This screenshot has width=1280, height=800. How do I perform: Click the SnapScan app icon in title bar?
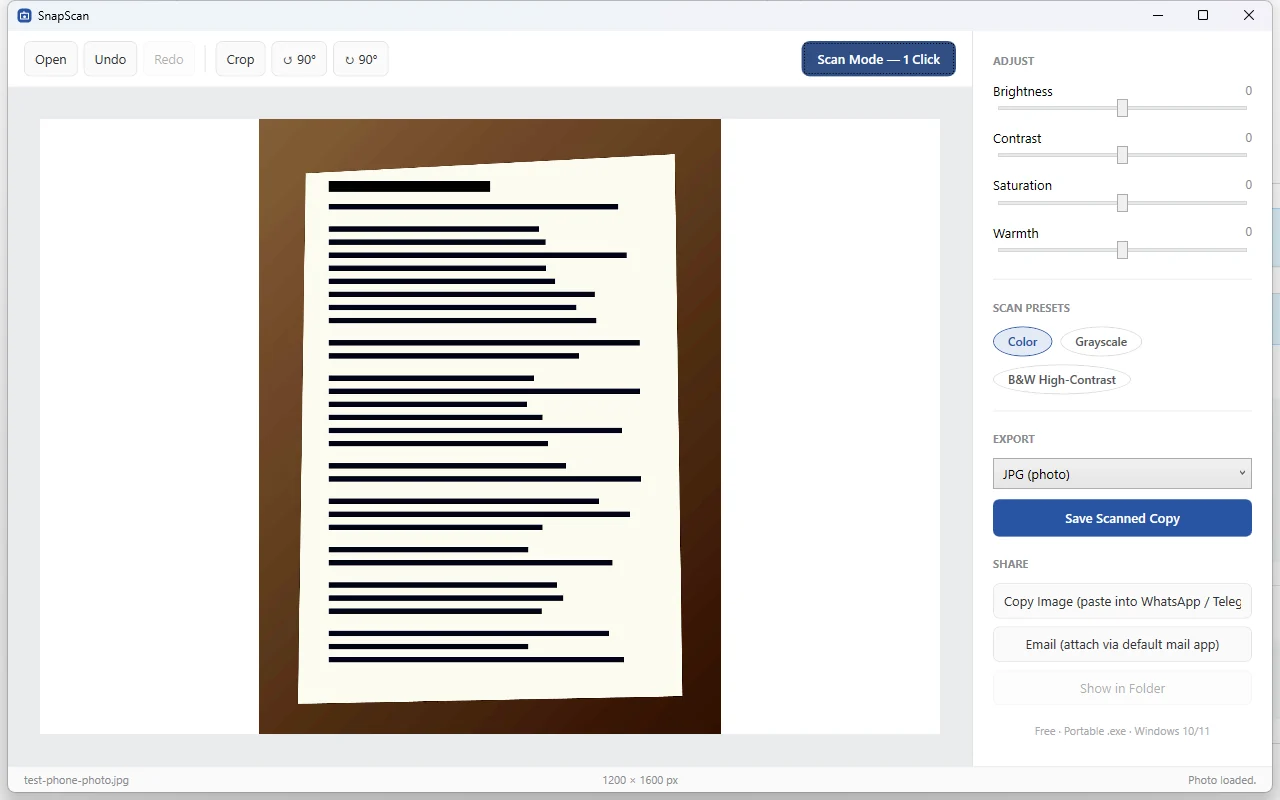click(25, 15)
